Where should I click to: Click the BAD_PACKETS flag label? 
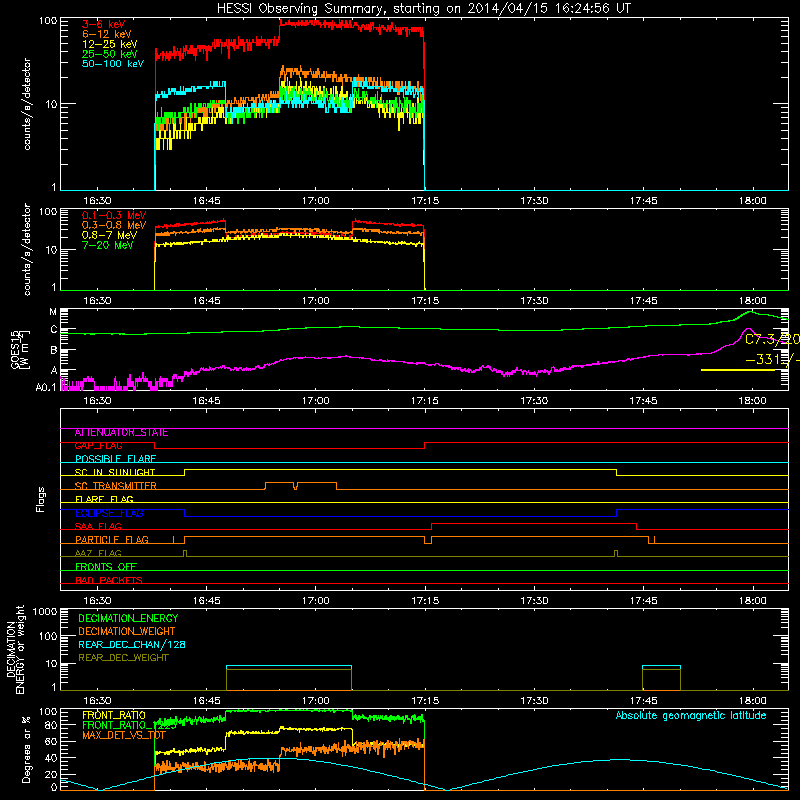click(x=109, y=581)
